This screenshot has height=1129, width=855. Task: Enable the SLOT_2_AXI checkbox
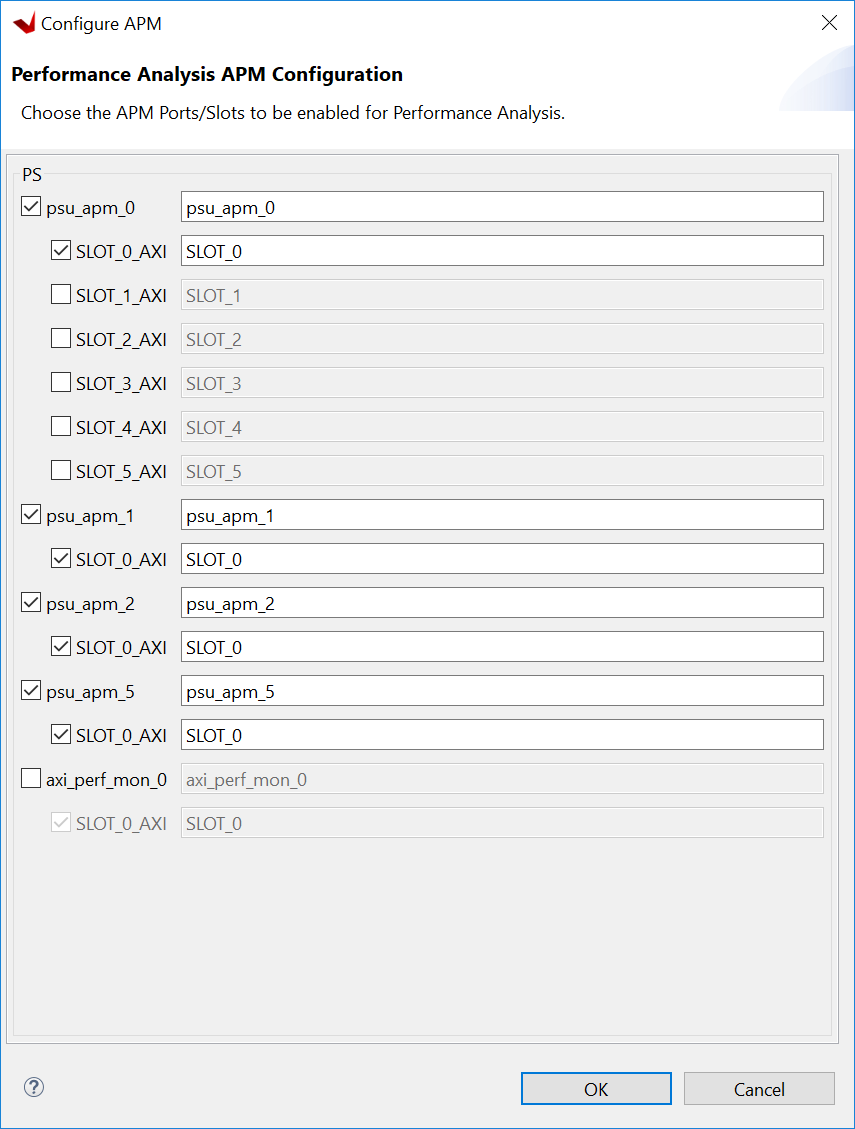coord(61,339)
